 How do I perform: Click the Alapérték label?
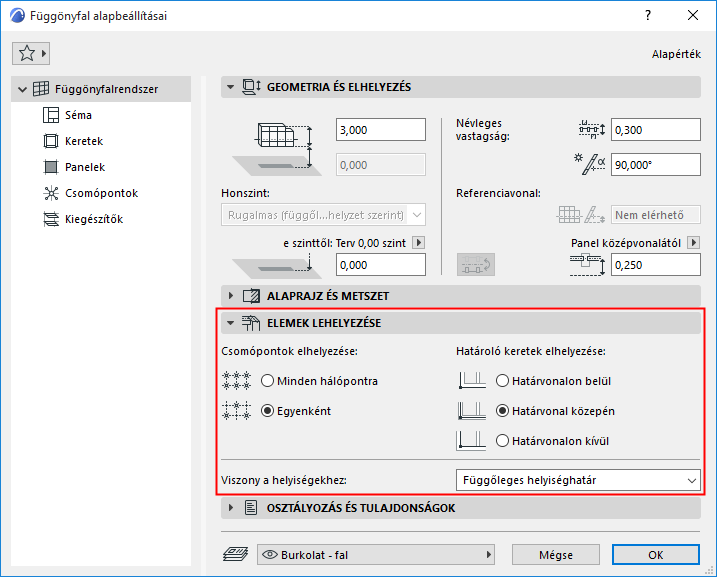coord(676,54)
